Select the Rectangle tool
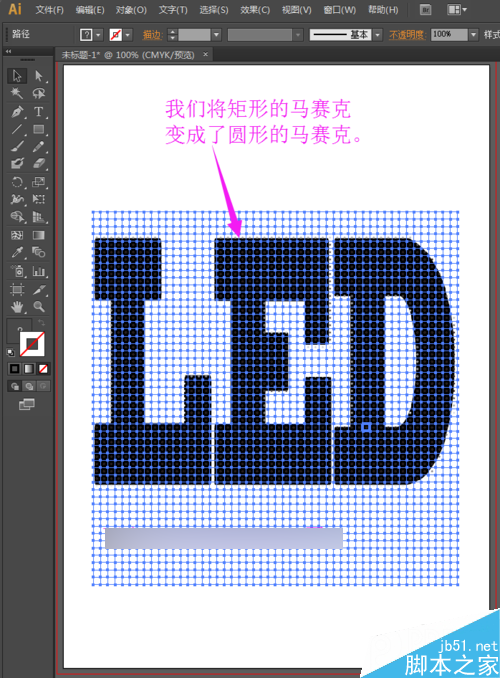Screen dimensions: 500x678 click(38, 129)
